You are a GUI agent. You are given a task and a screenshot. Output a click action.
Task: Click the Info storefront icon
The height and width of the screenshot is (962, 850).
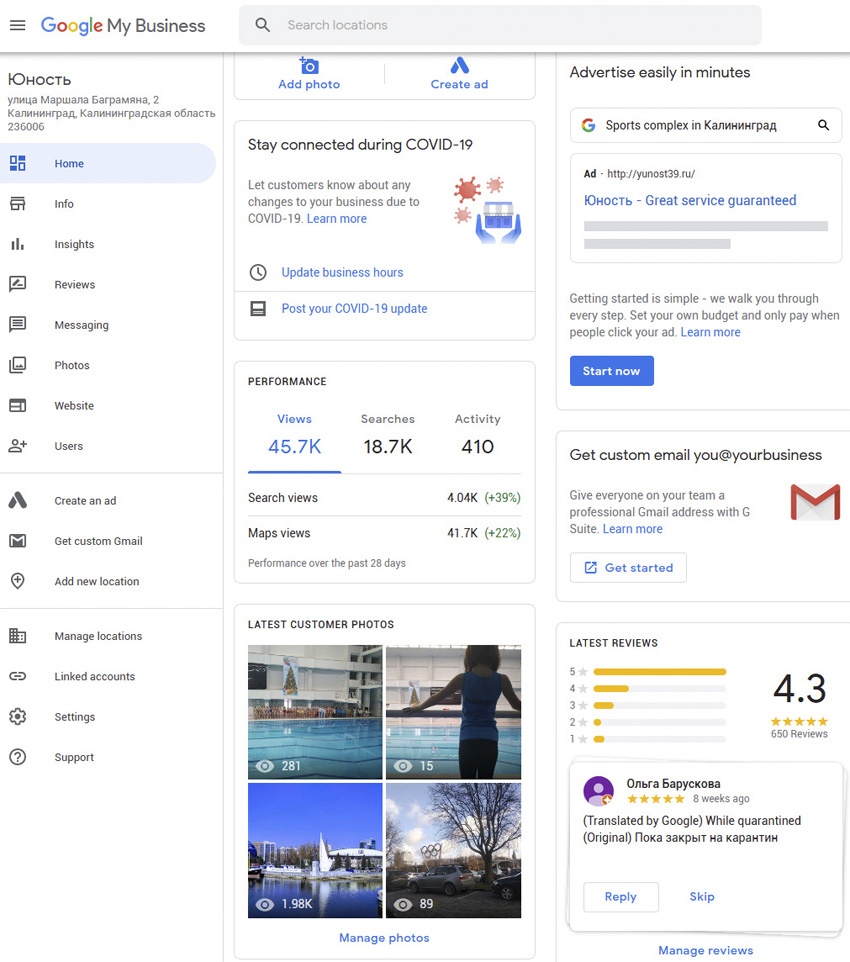point(18,204)
